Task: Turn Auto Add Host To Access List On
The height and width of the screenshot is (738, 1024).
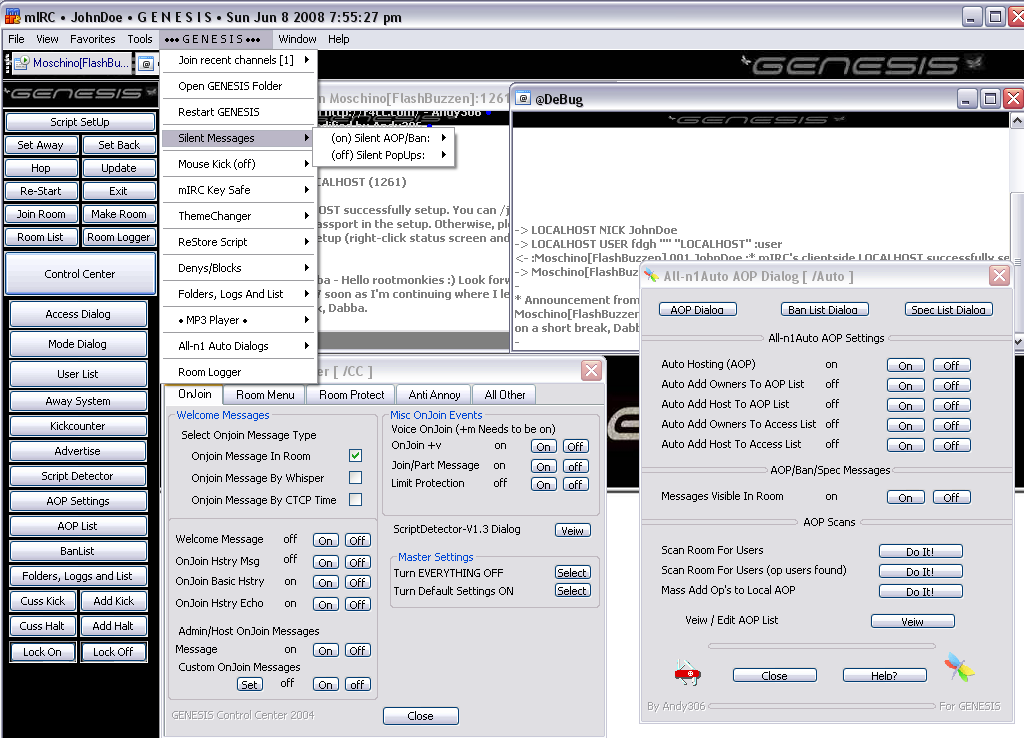Action: [905, 445]
